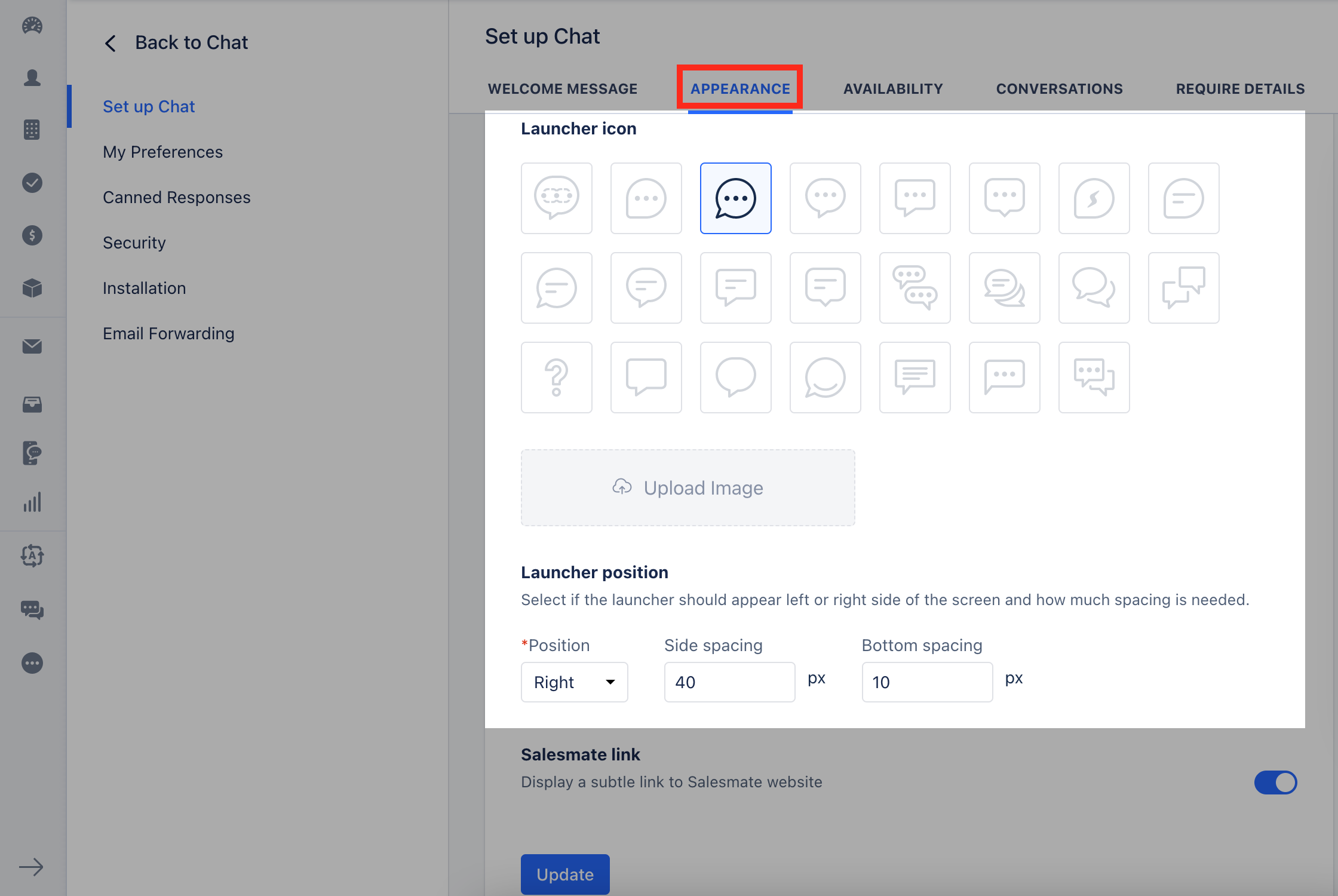Open Reports bar chart icon in sidebar
Image resolution: width=1338 pixels, height=896 pixels.
(x=32, y=502)
